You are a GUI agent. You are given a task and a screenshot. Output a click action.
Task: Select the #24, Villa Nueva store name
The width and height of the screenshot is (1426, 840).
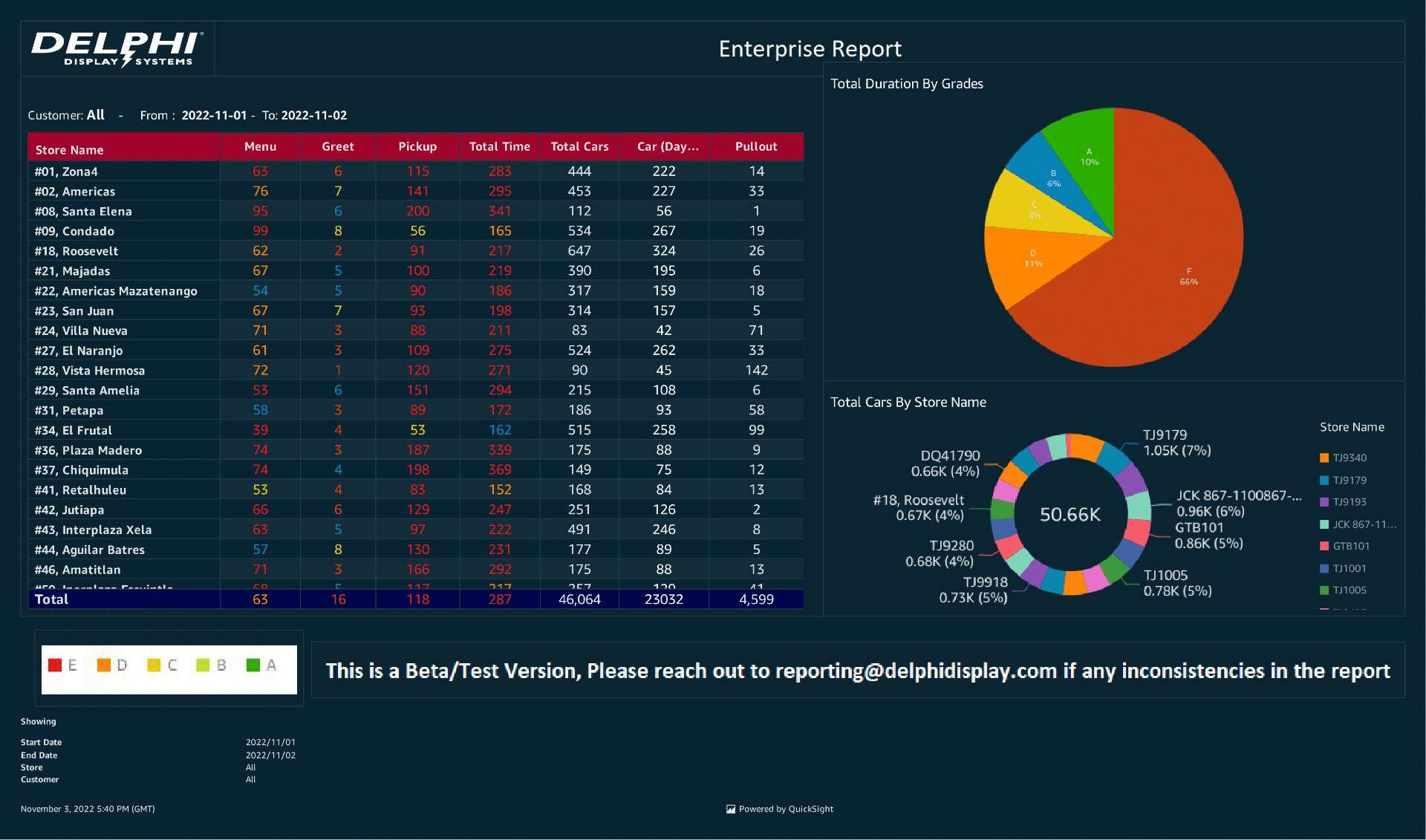pos(81,331)
